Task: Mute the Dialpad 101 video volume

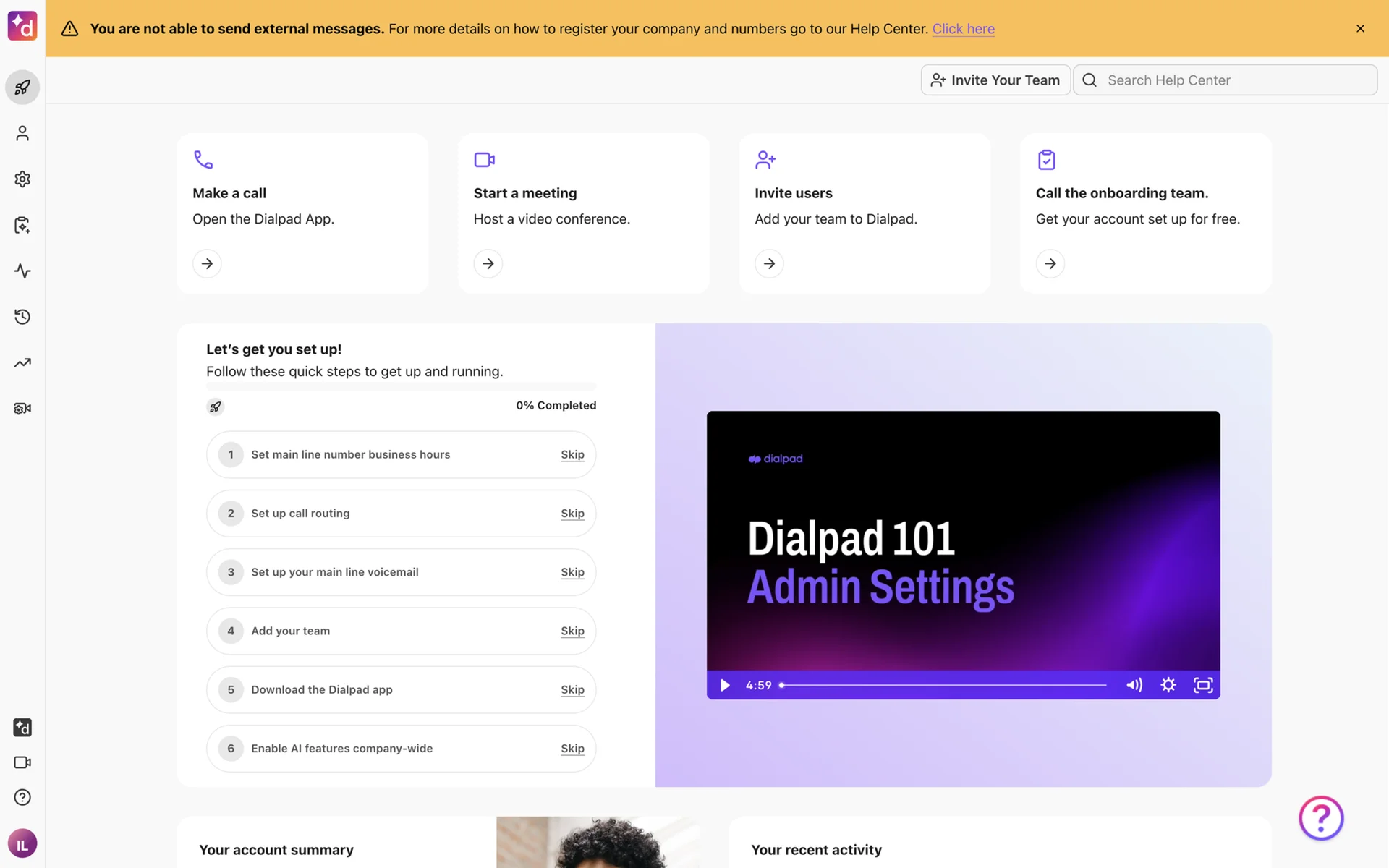Action: click(x=1134, y=685)
